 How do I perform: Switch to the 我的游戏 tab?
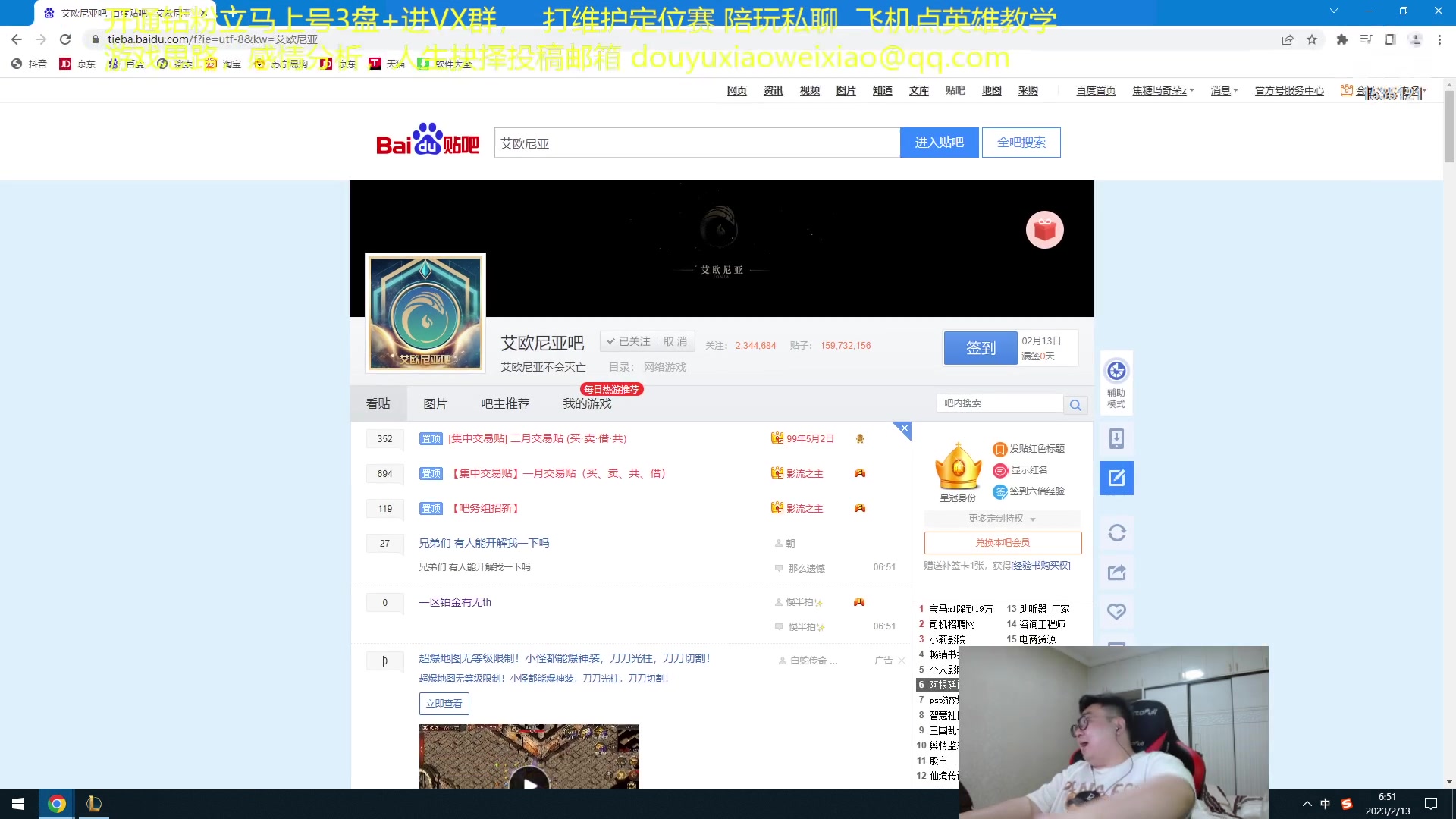point(587,404)
